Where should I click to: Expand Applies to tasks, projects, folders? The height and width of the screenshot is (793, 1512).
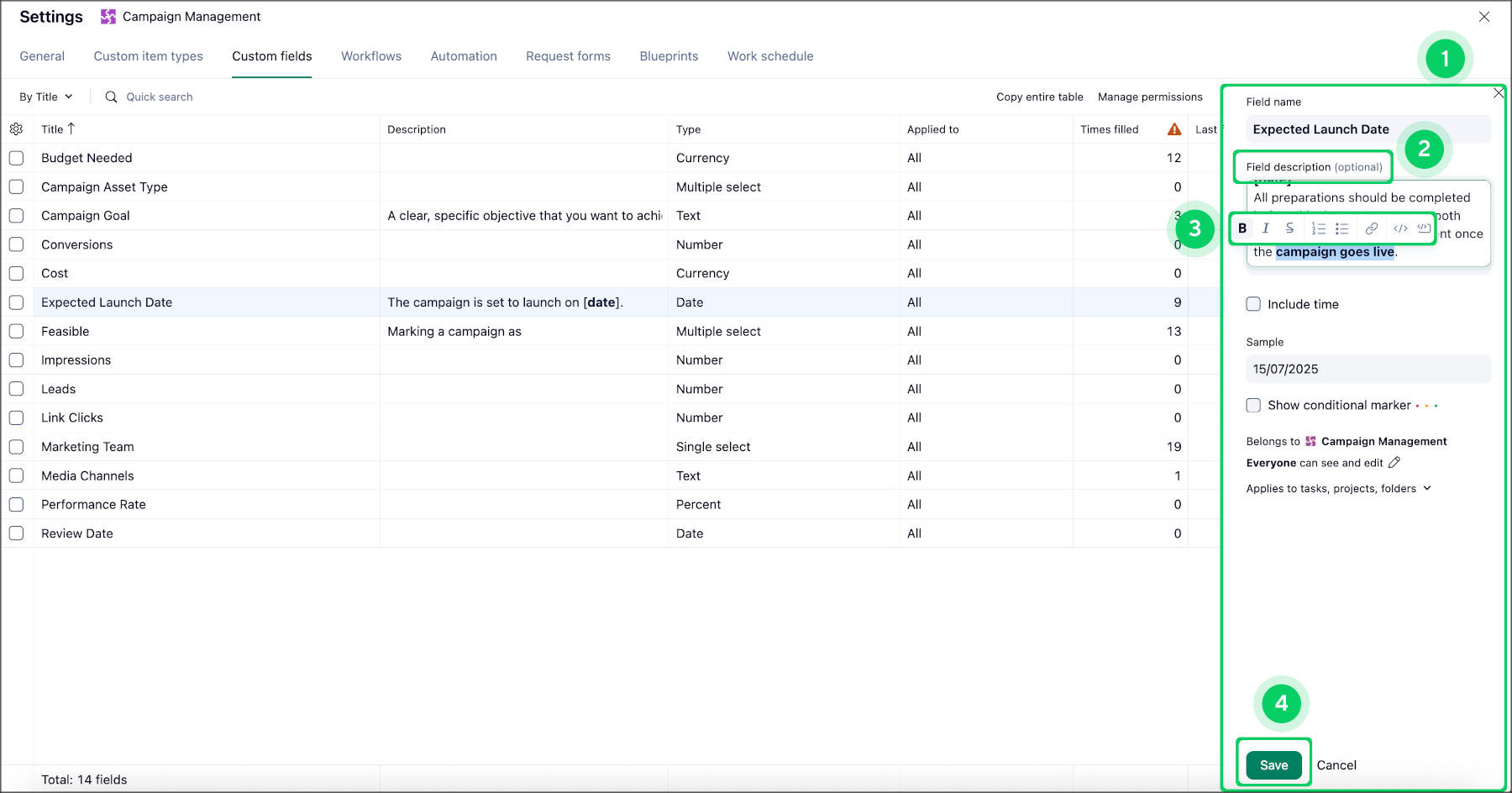click(1426, 488)
